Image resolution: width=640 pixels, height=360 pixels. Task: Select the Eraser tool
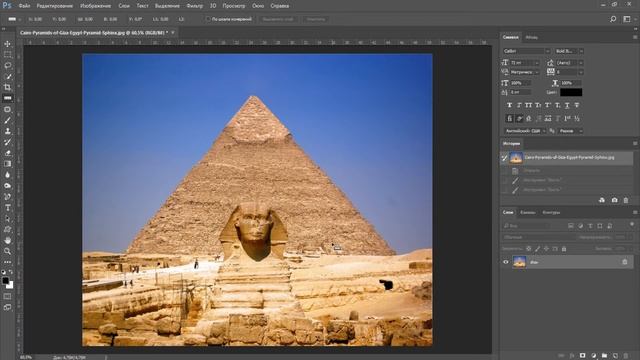(x=7, y=153)
